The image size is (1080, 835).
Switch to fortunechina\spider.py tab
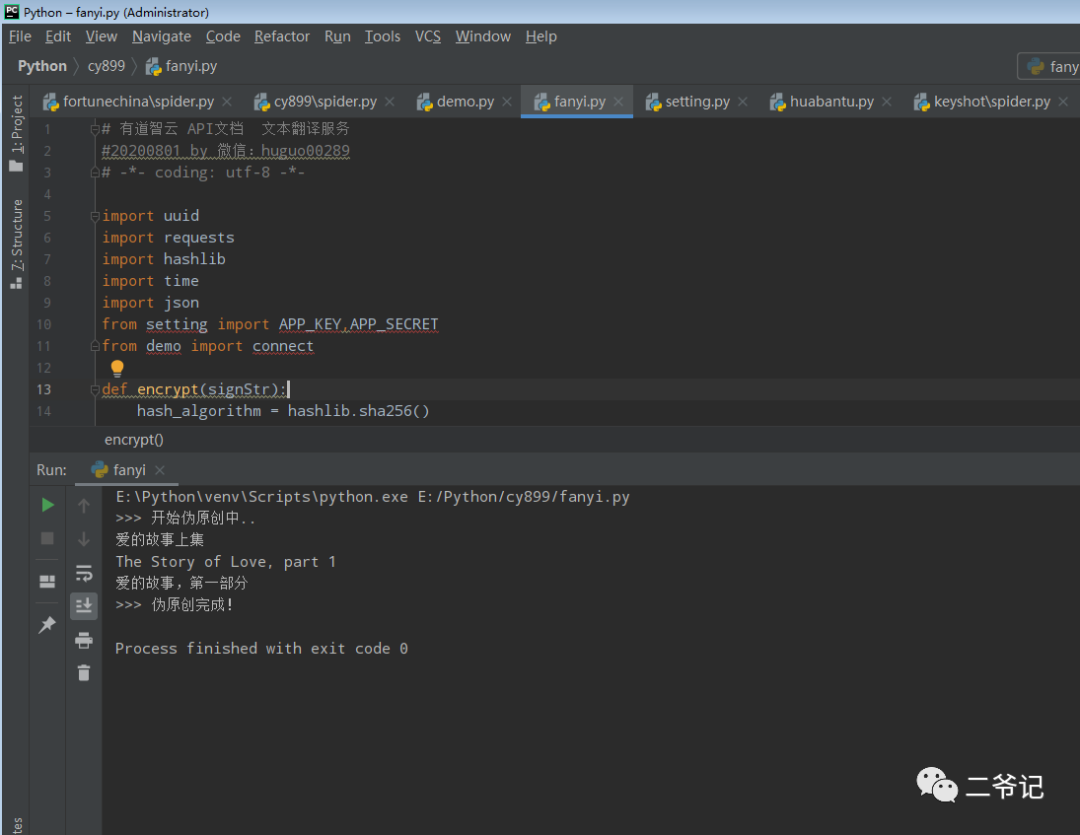(x=138, y=101)
